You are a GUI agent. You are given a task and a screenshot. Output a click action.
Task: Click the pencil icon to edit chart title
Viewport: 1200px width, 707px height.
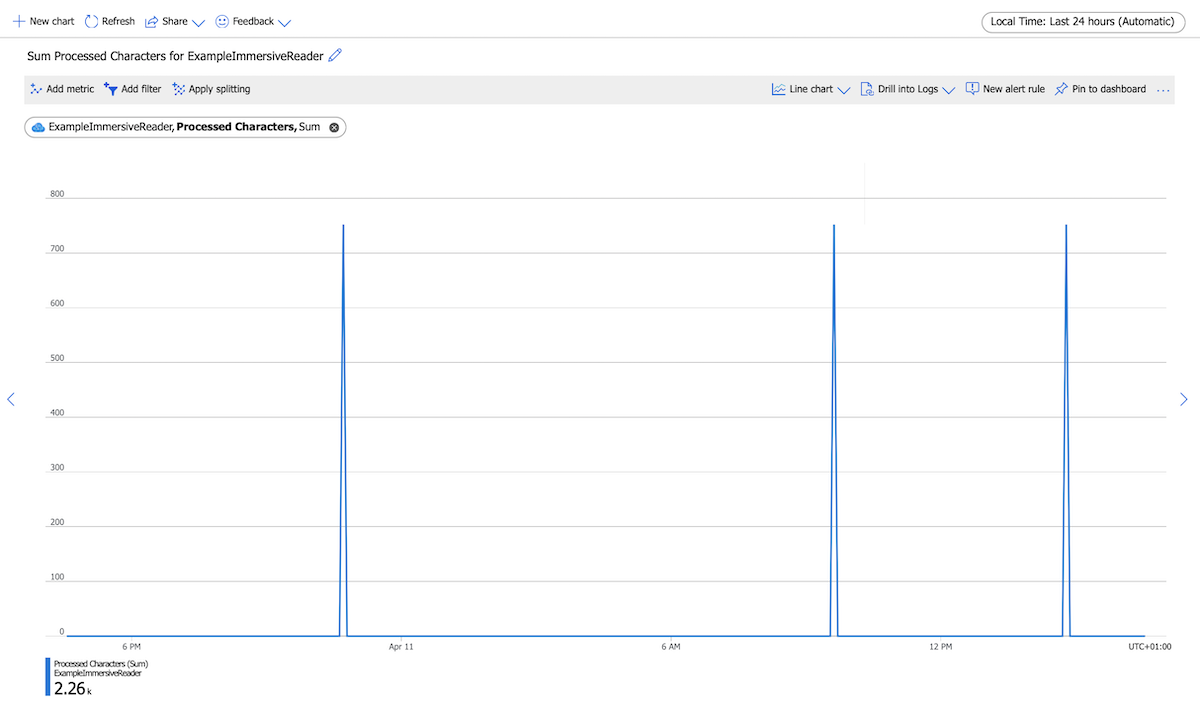tap(334, 56)
